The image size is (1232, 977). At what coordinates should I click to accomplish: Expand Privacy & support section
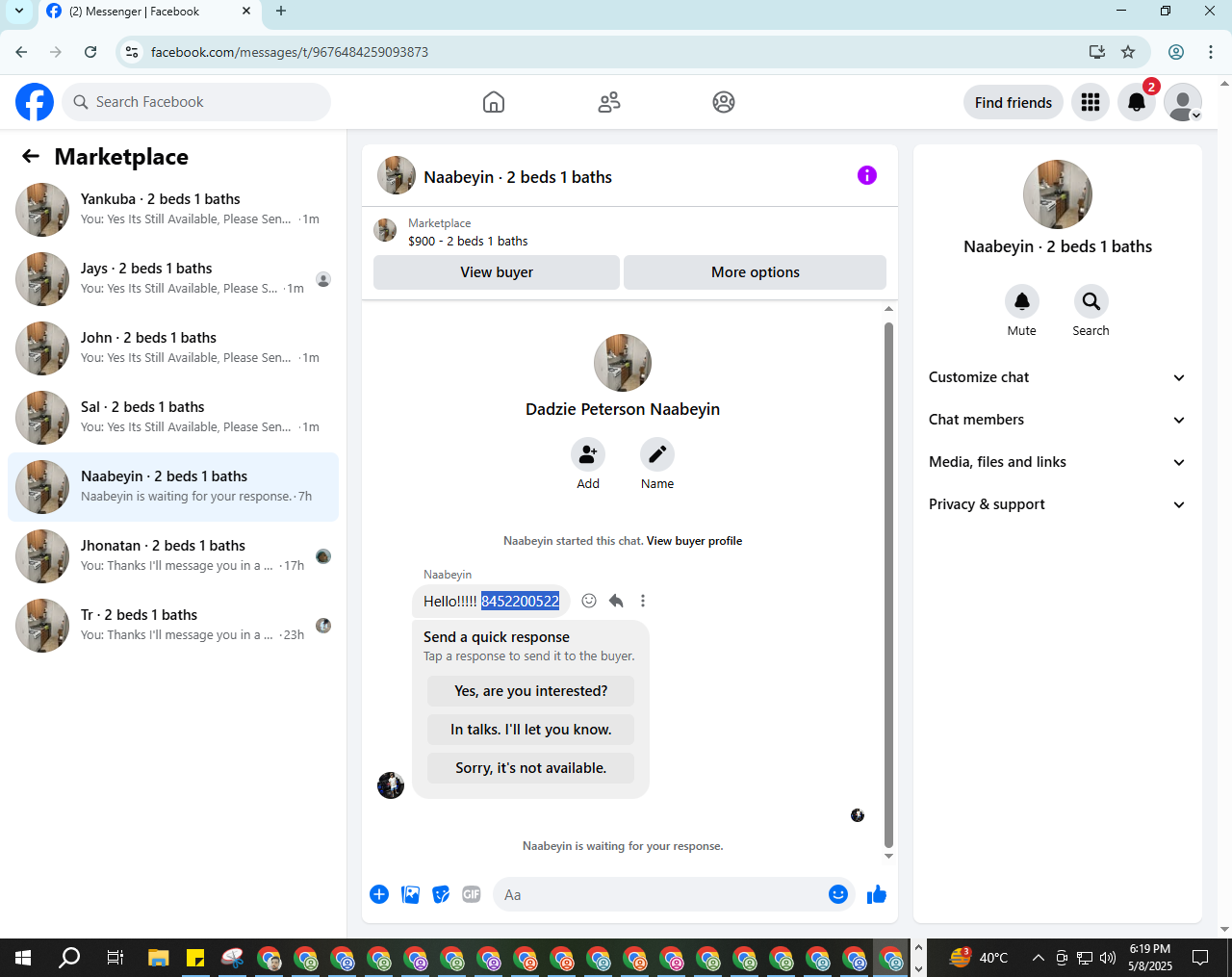[1057, 504]
